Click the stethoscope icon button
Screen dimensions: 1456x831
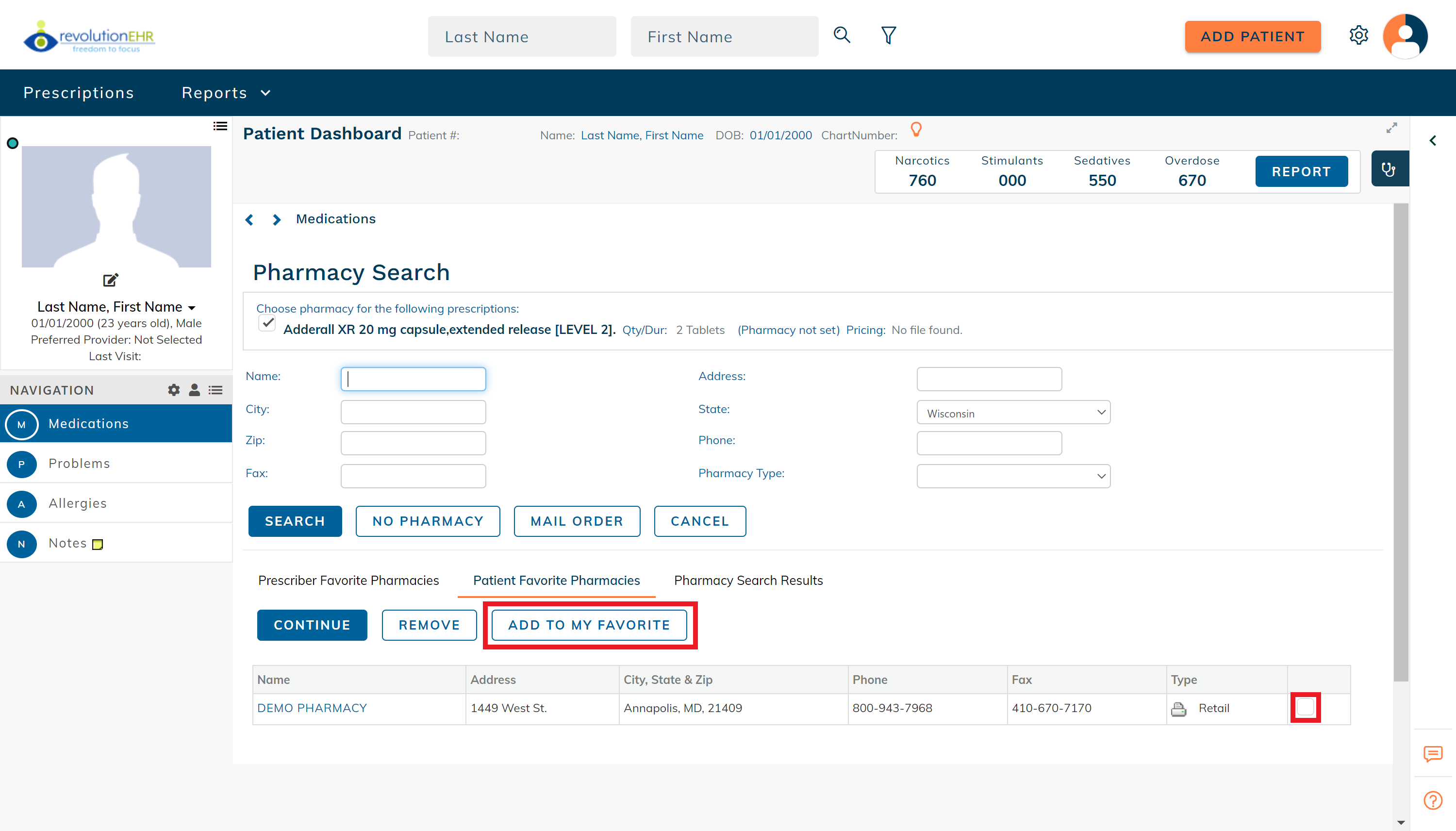pyautogui.click(x=1389, y=169)
